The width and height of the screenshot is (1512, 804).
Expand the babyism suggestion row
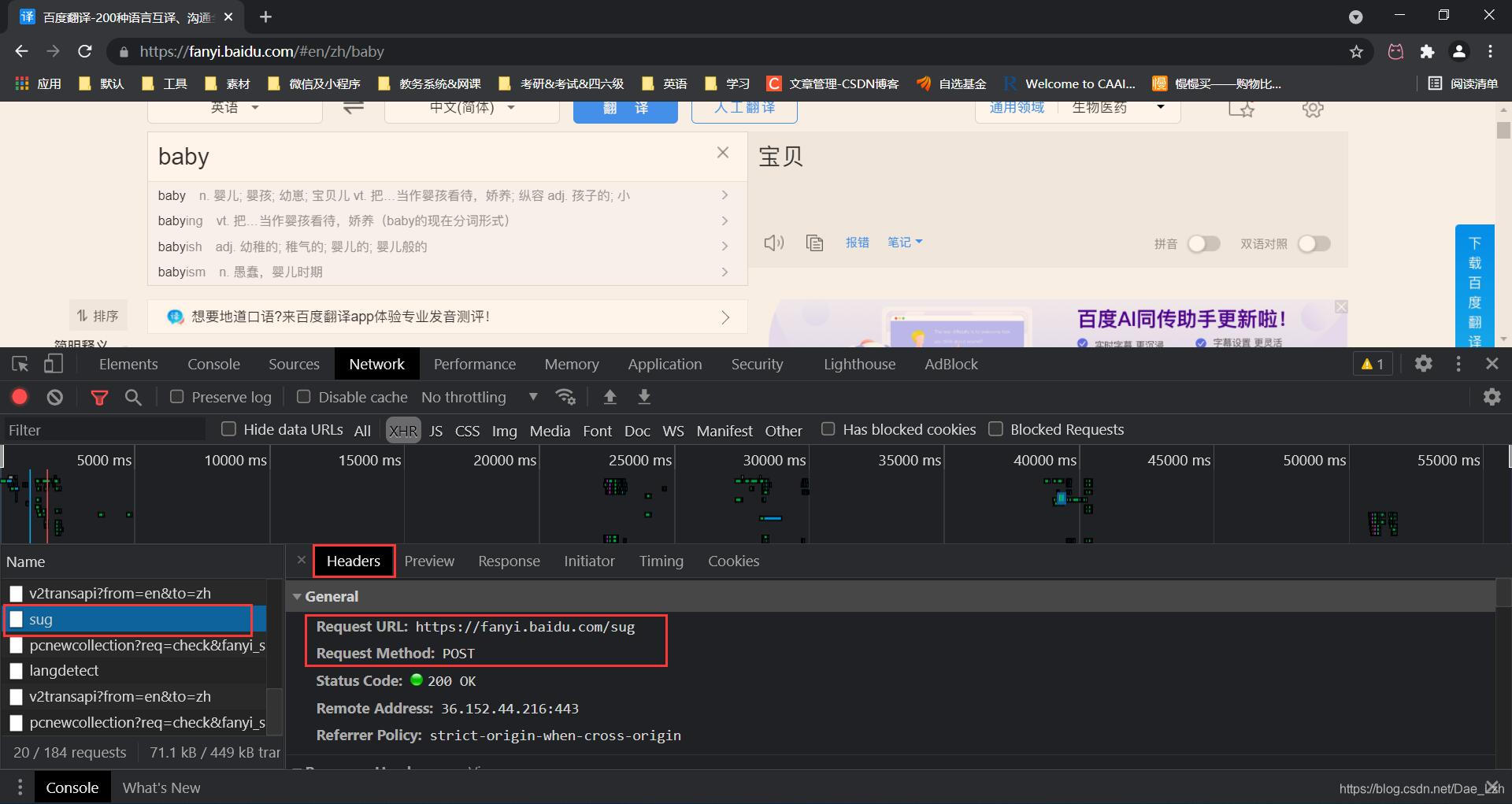coord(447,272)
